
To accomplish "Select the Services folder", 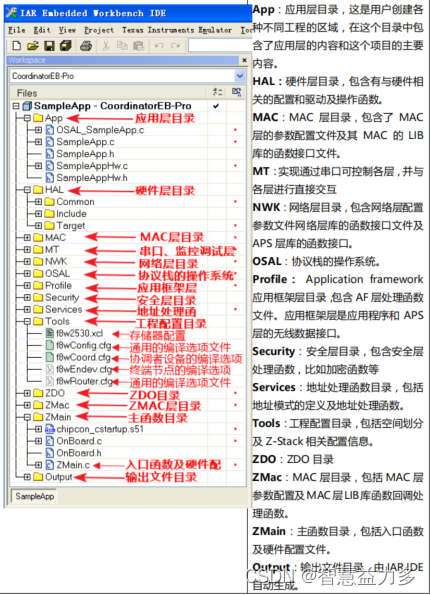I will pyautogui.click(x=63, y=309).
